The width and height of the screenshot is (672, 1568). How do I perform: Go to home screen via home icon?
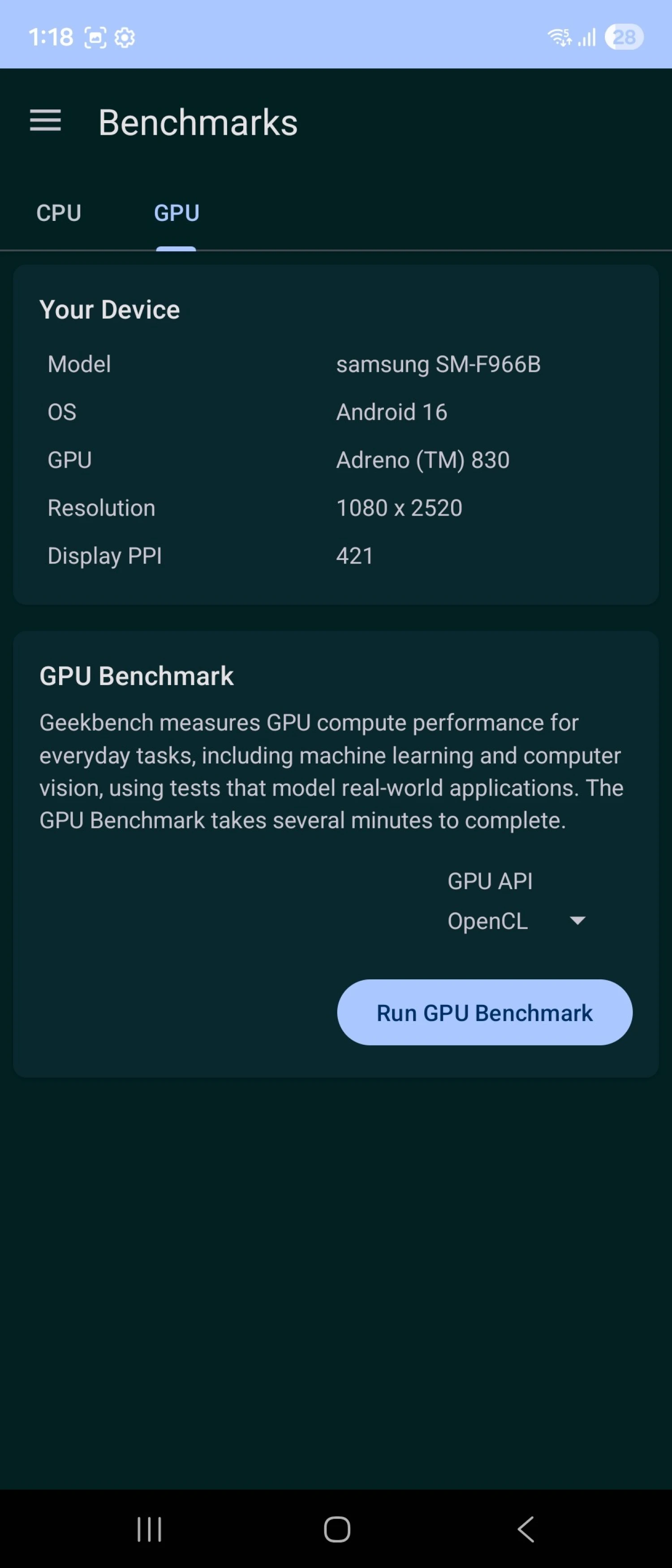(x=336, y=1529)
